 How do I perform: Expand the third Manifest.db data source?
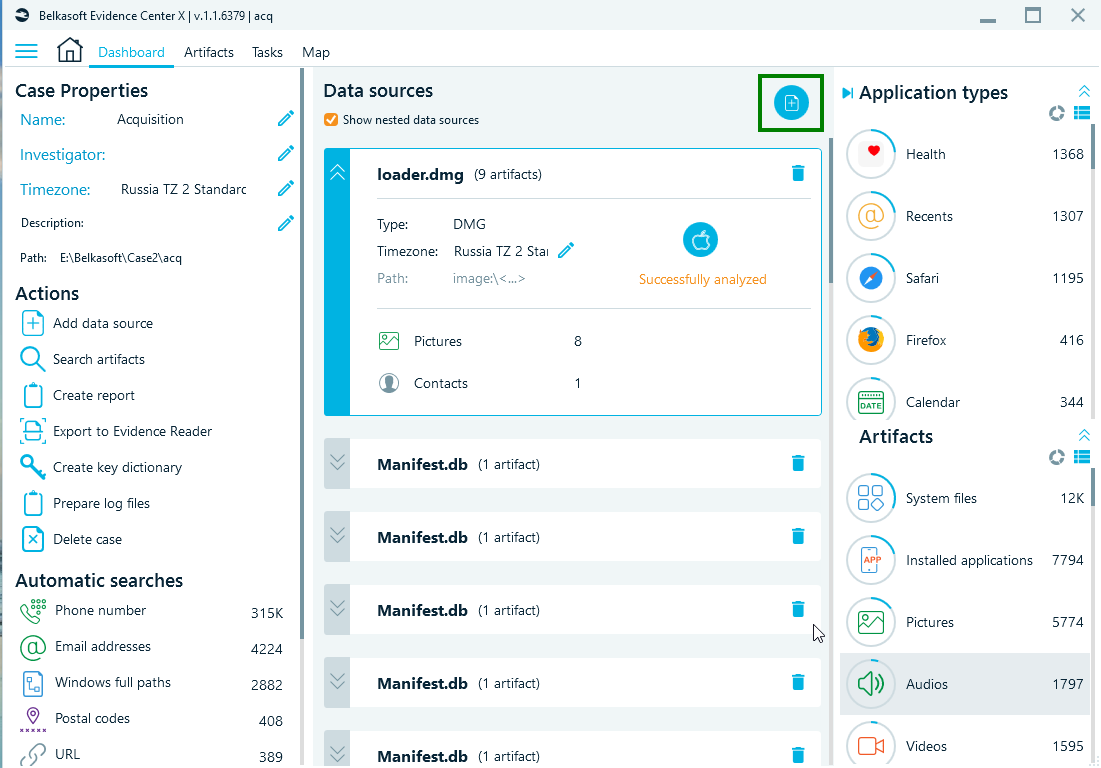pos(338,609)
